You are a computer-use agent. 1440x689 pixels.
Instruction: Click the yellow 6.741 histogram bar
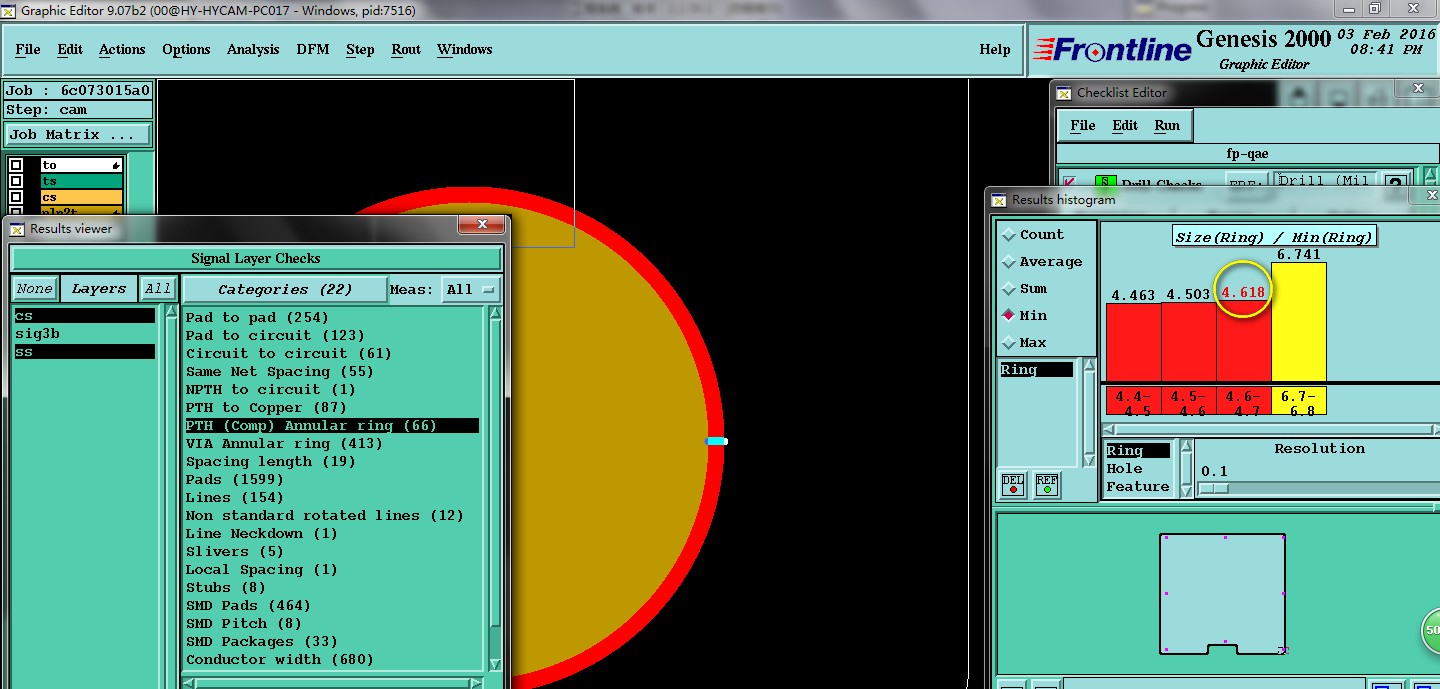click(1299, 322)
